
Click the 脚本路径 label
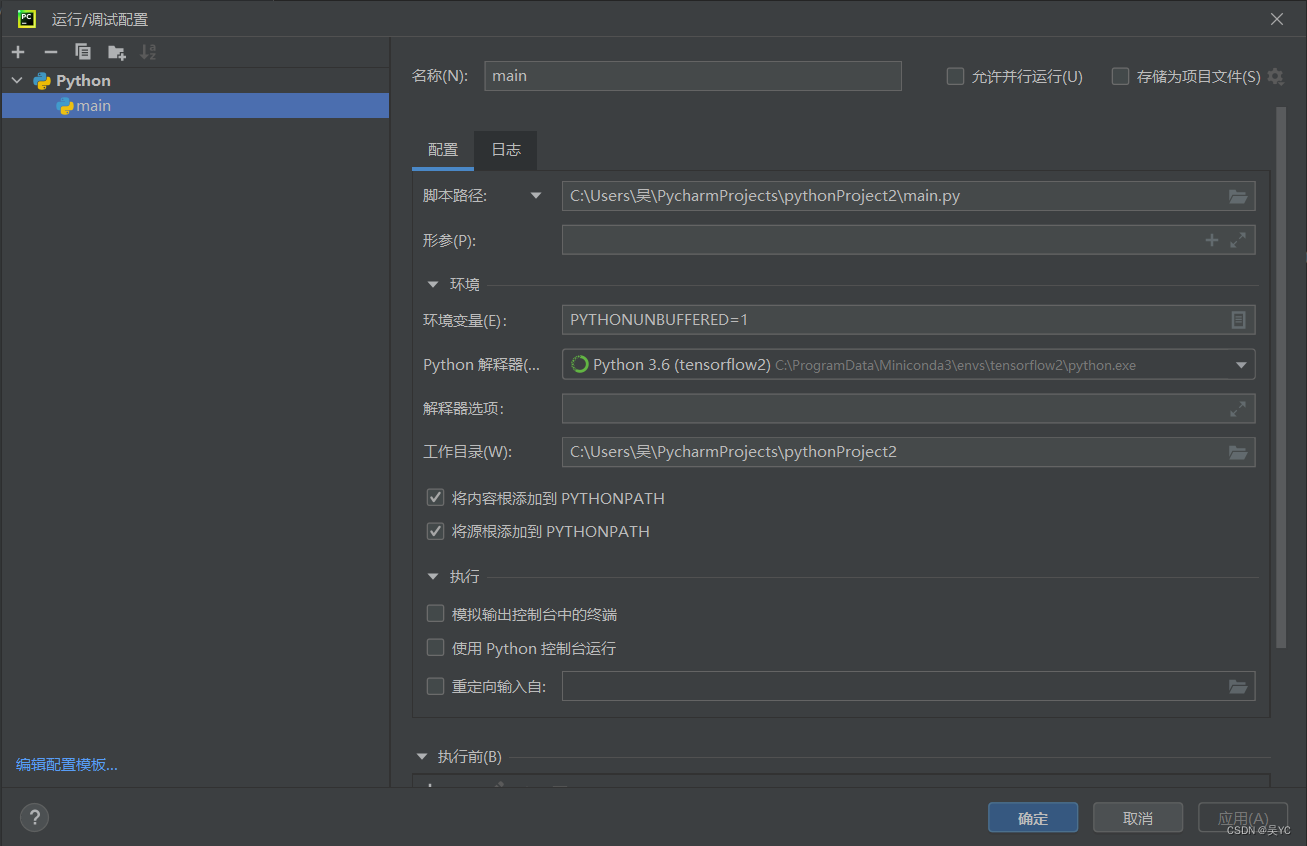point(455,196)
